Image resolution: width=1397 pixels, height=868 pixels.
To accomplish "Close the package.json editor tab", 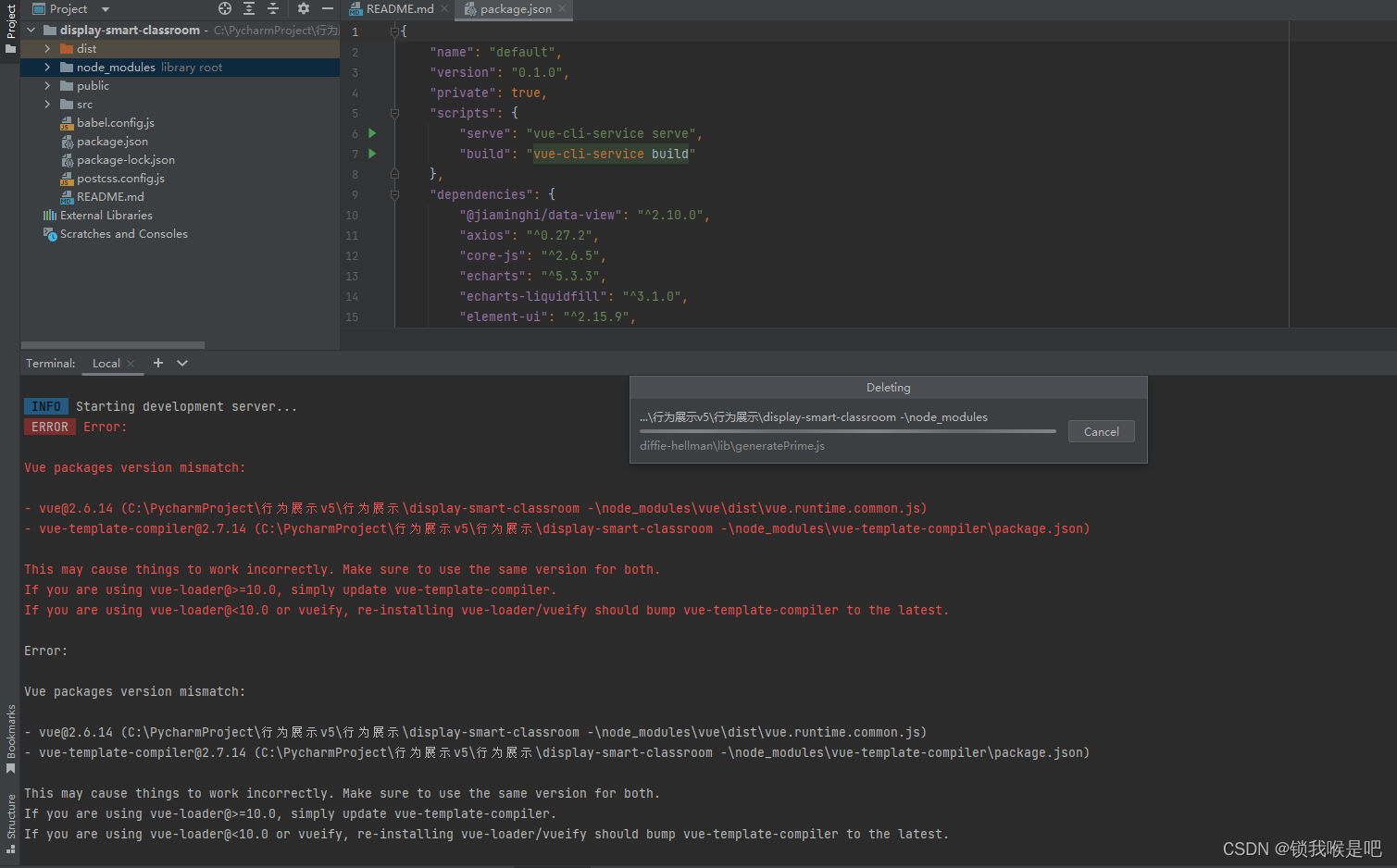I will pos(562,8).
